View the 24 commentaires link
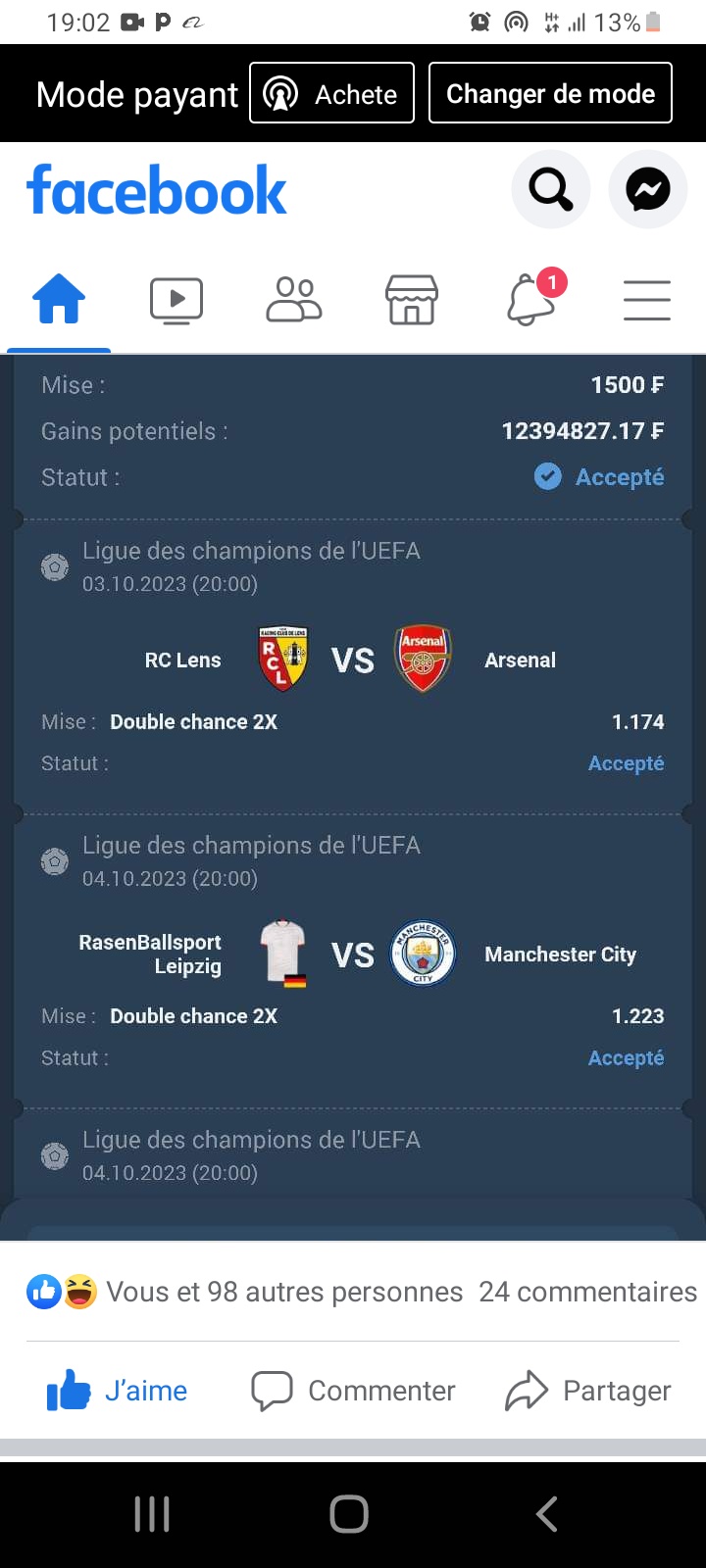 point(587,1292)
